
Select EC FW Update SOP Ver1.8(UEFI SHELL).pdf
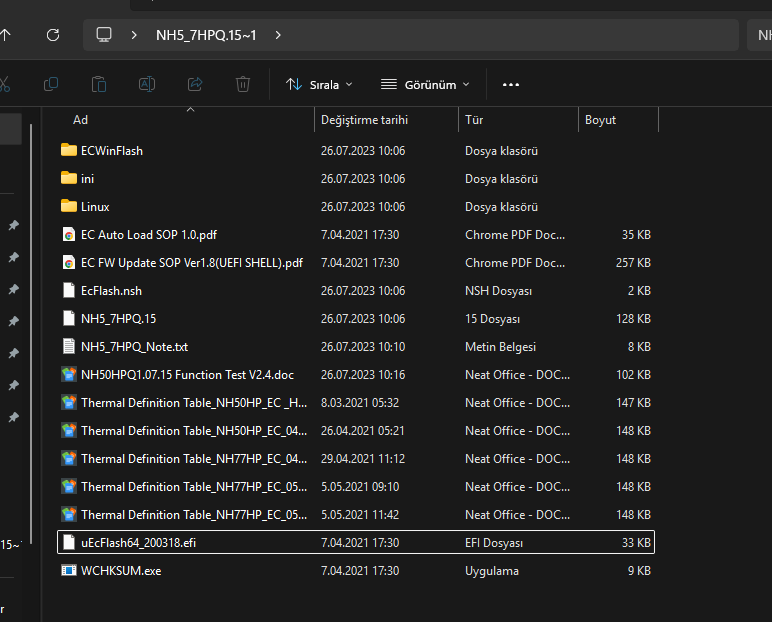point(192,263)
